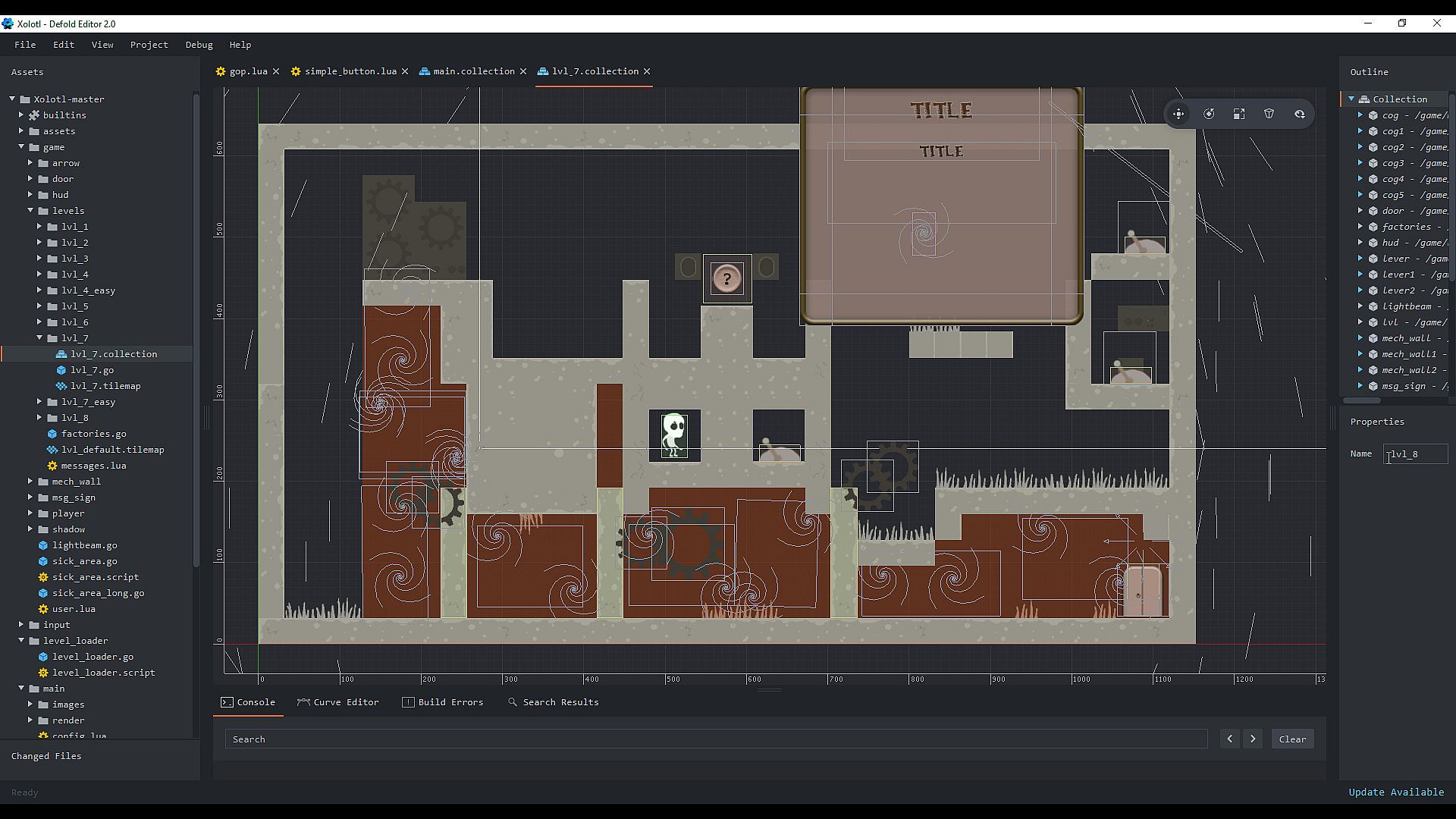Select the Rotate tool in scene toolbar
The width and height of the screenshot is (1456, 819).
(x=1209, y=114)
